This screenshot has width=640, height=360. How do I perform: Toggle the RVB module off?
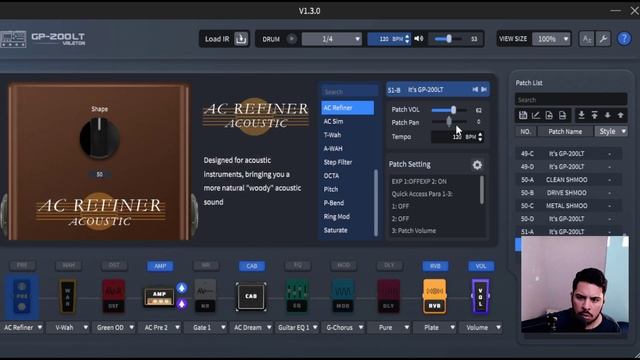pos(435,266)
